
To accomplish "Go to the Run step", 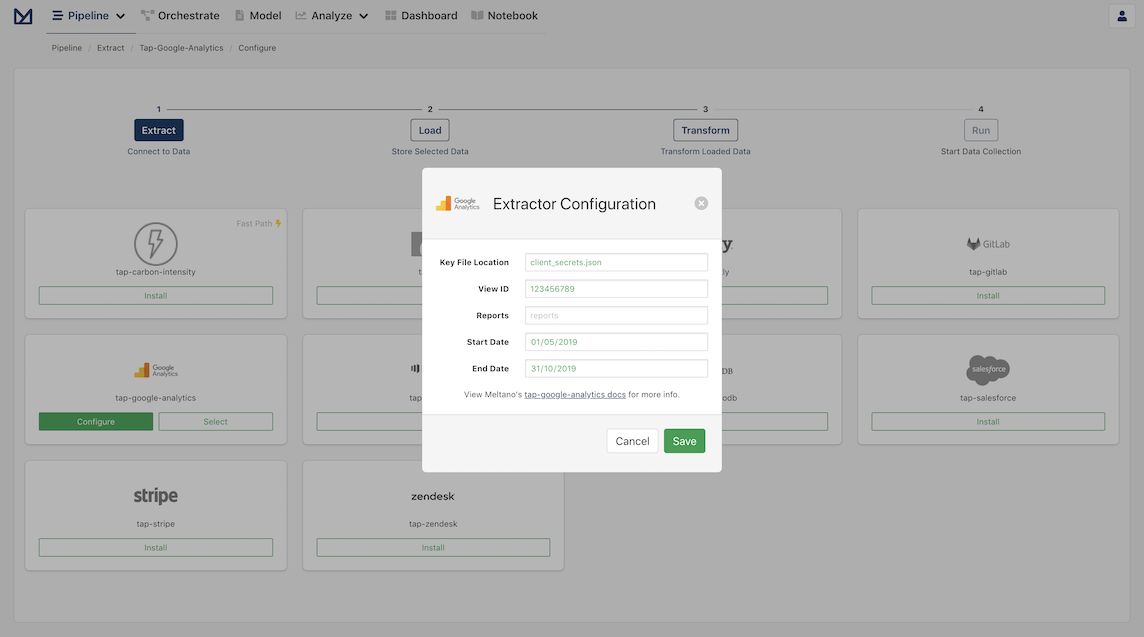I will 981,130.
